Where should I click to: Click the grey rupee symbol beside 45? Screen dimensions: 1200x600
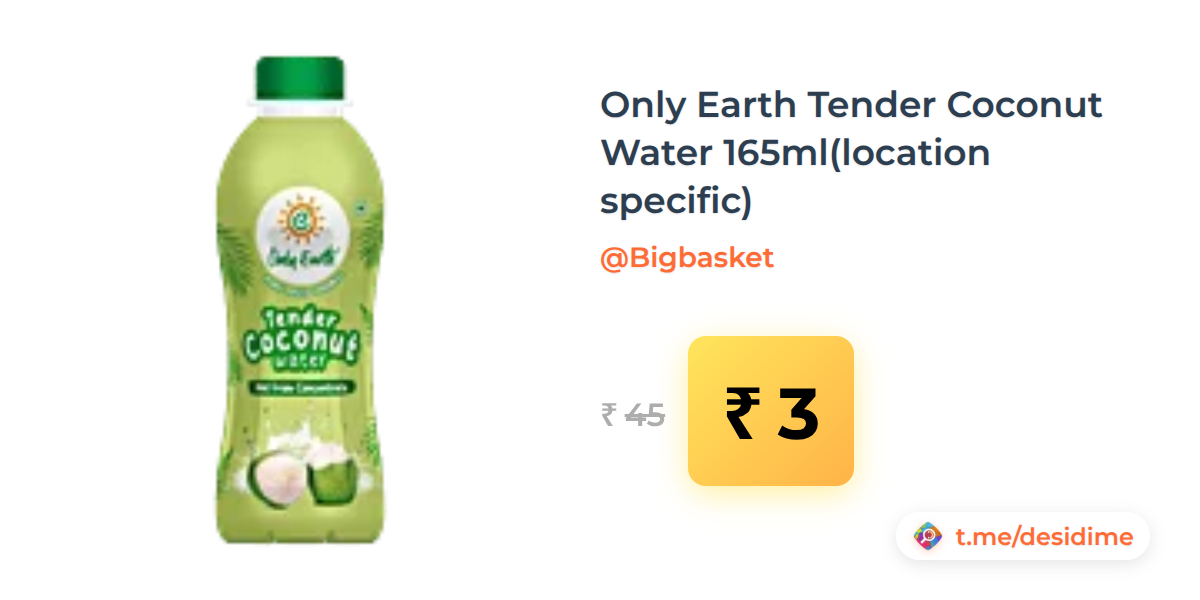[x=609, y=414]
